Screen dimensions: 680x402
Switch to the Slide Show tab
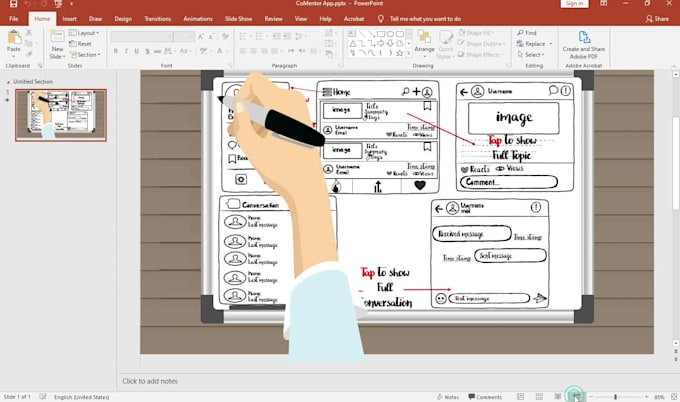239,19
